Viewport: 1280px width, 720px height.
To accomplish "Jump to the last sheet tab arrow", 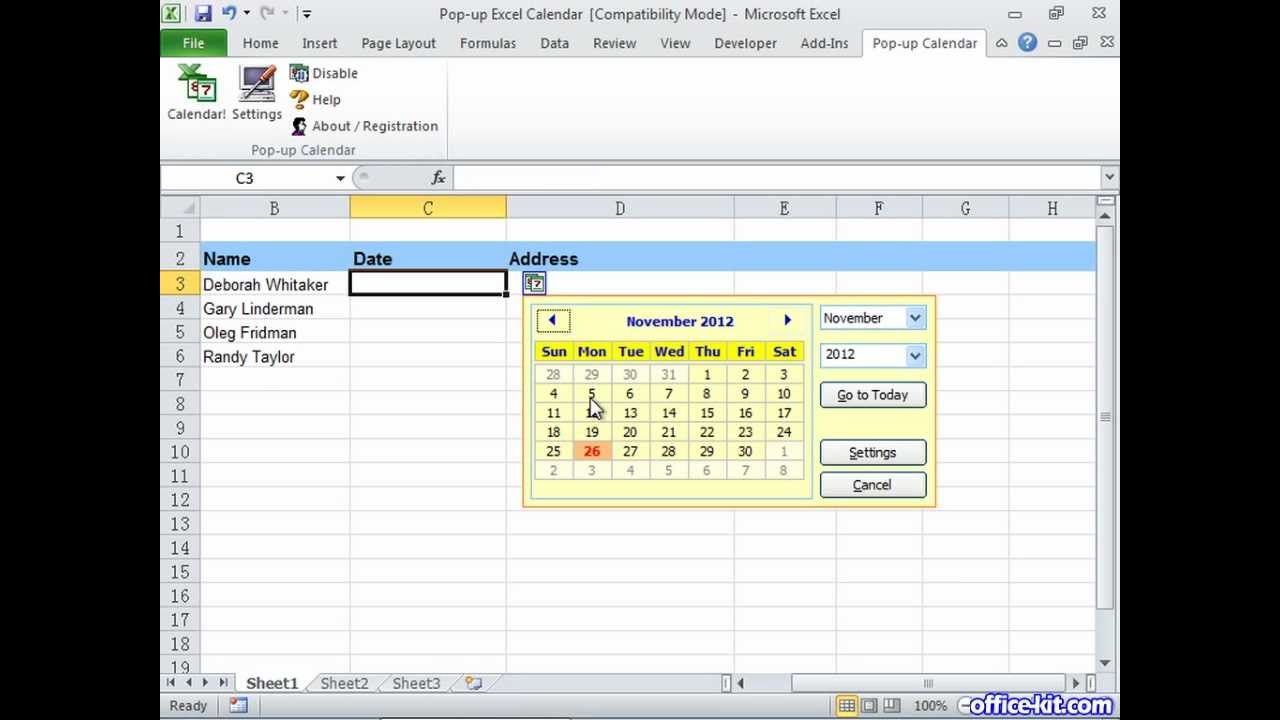I will click(223, 683).
